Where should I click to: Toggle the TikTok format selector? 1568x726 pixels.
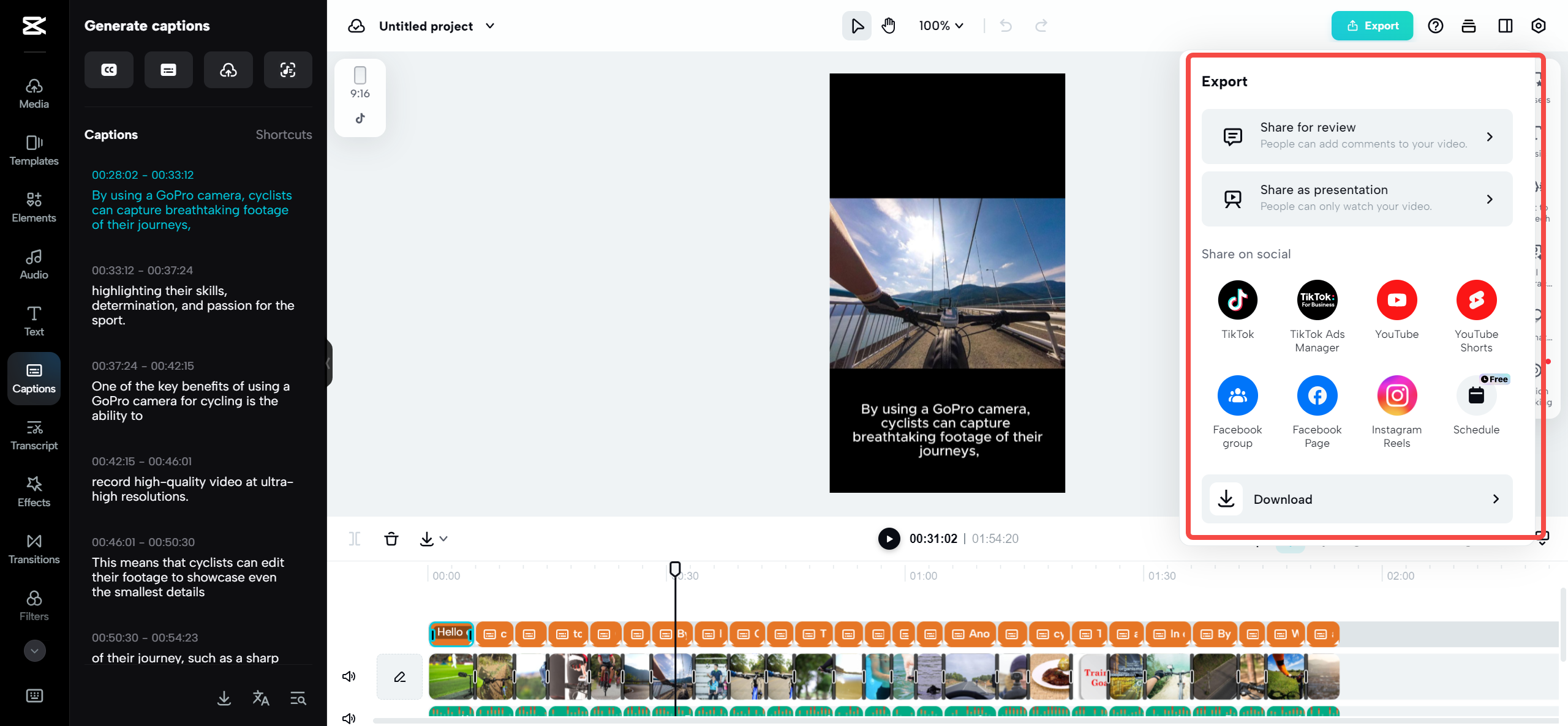359,117
